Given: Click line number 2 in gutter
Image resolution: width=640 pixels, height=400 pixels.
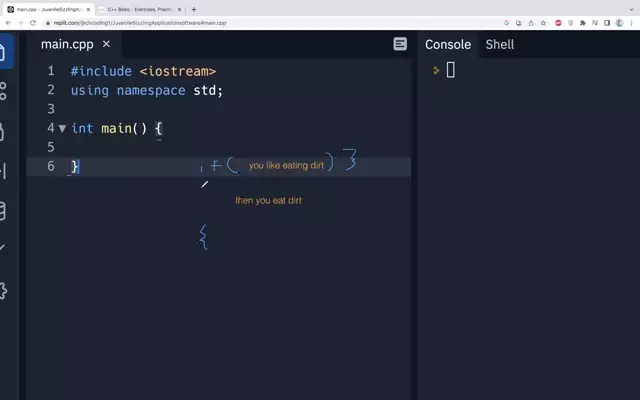Looking at the screenshot, I should 51,90.
